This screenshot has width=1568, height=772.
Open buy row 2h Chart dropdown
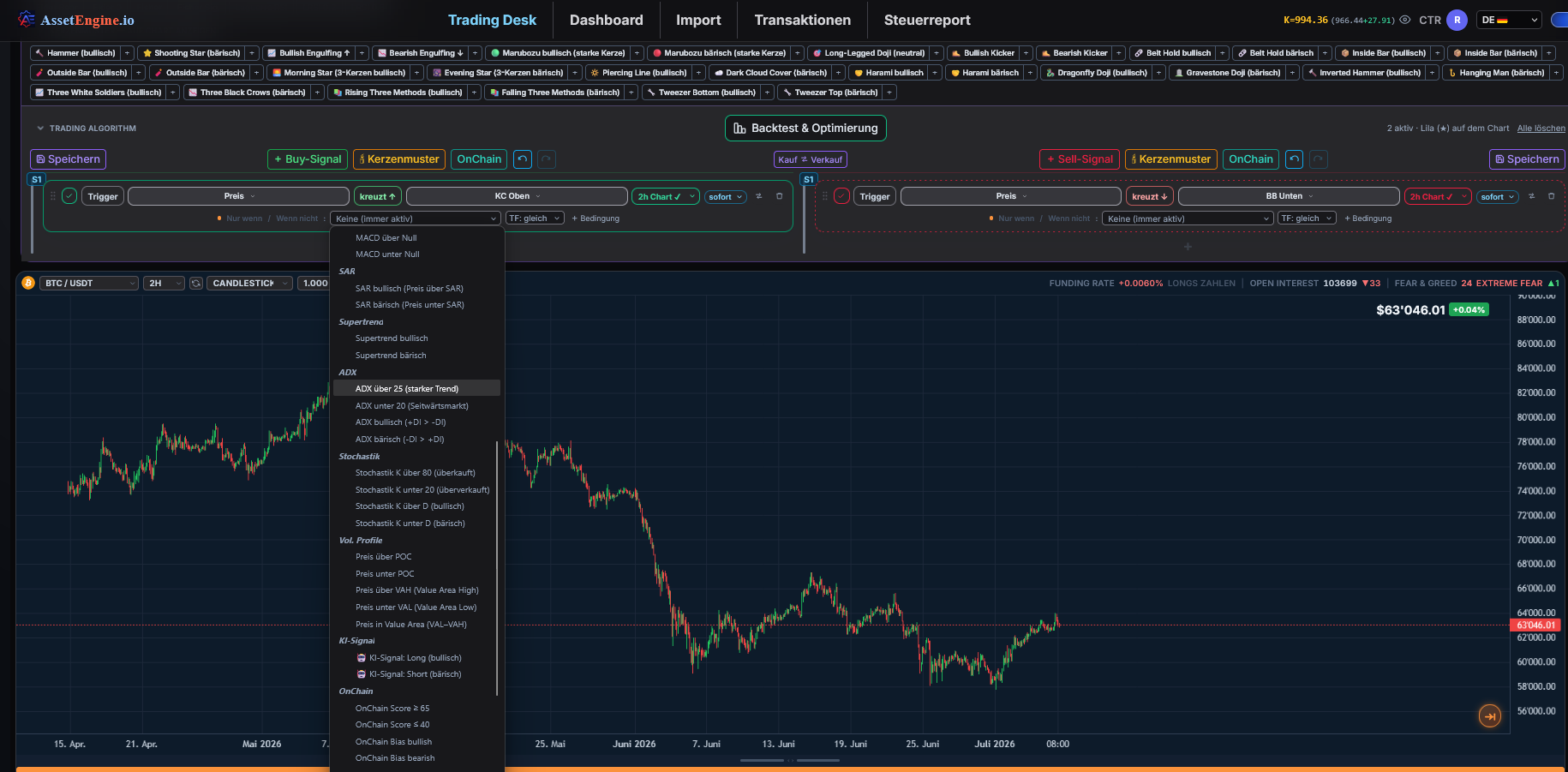(666, 196)
